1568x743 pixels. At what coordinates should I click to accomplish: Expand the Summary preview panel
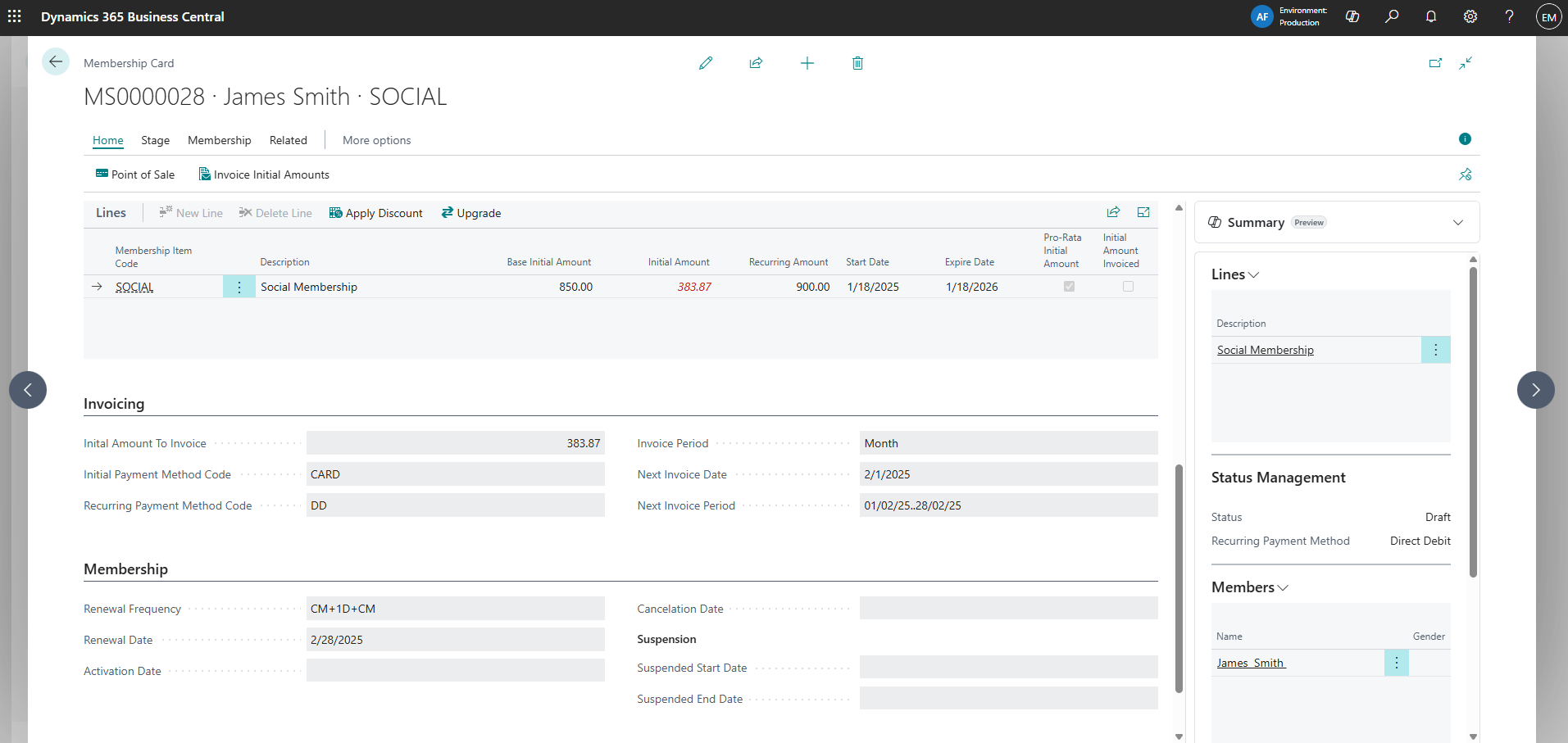[1458, 223]
